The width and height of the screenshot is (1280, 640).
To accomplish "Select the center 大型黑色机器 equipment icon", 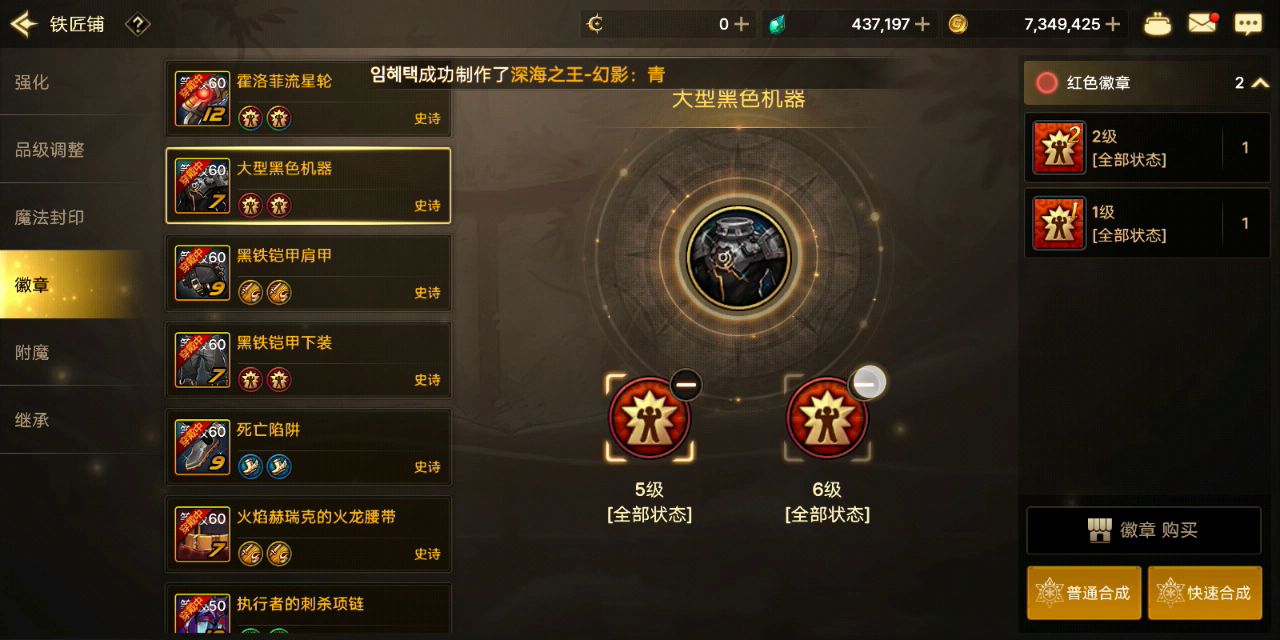I will pos(739,258).
